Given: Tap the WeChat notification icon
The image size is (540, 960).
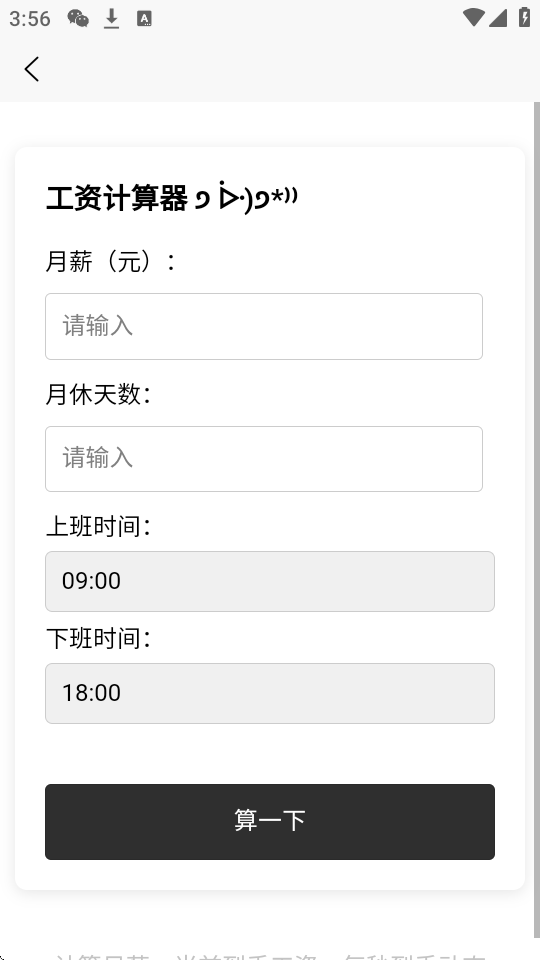Looking at the screenshot, I should click(x=78, y=18).
